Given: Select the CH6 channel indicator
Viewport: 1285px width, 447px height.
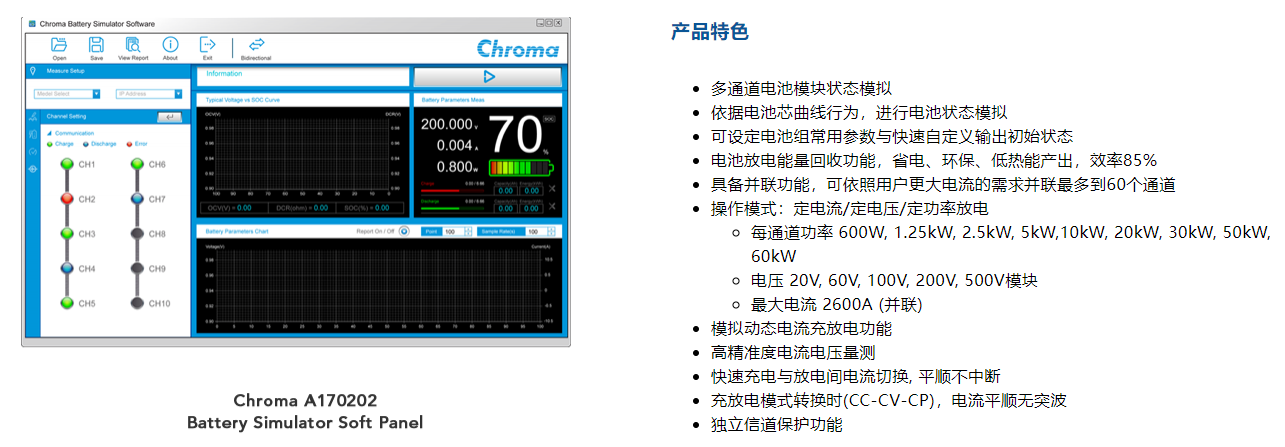Looking at the screenshot, I should [137, 164].
